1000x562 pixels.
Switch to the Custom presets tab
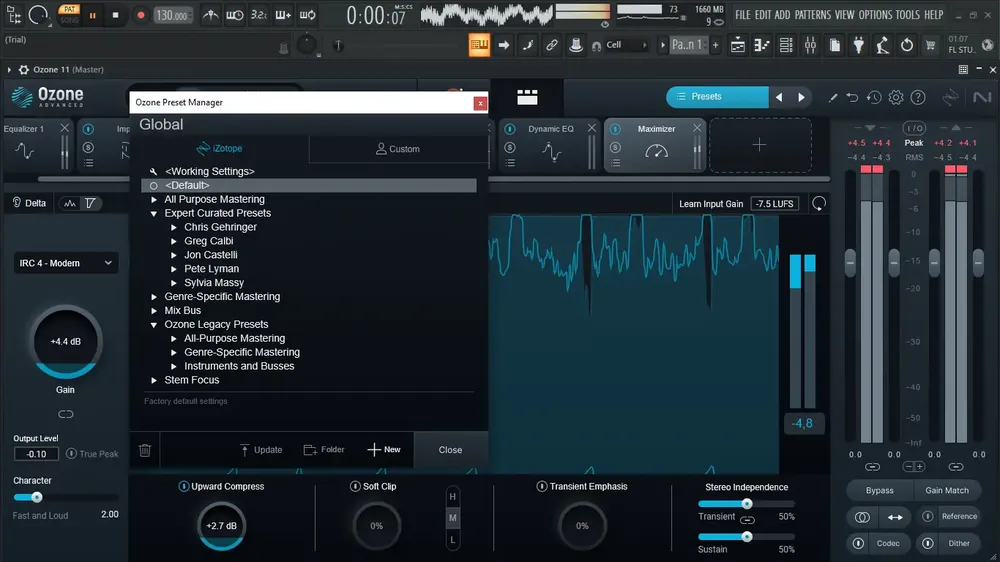coord(398,149)
